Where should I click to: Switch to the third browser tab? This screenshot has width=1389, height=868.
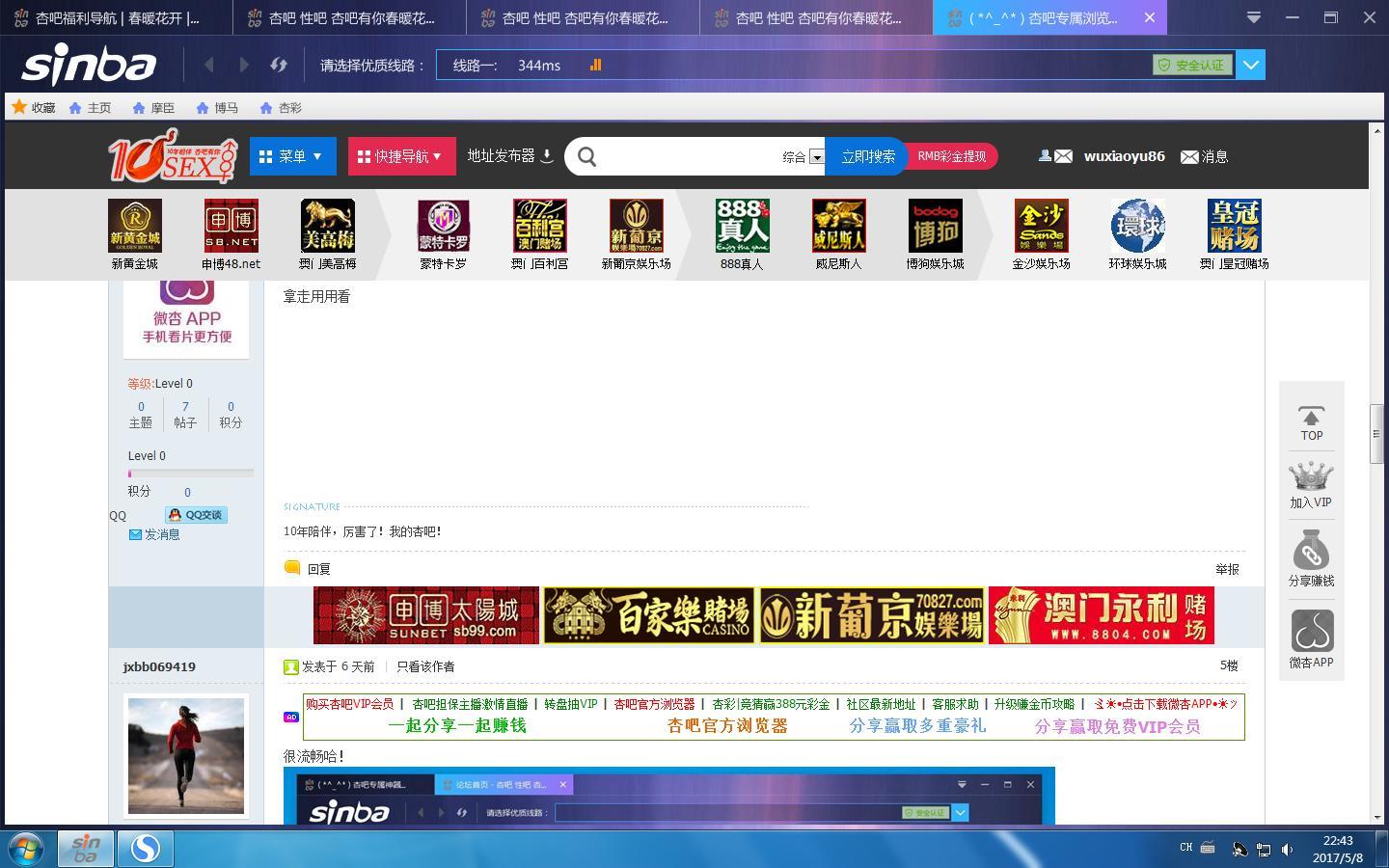(x=583, y=17)
